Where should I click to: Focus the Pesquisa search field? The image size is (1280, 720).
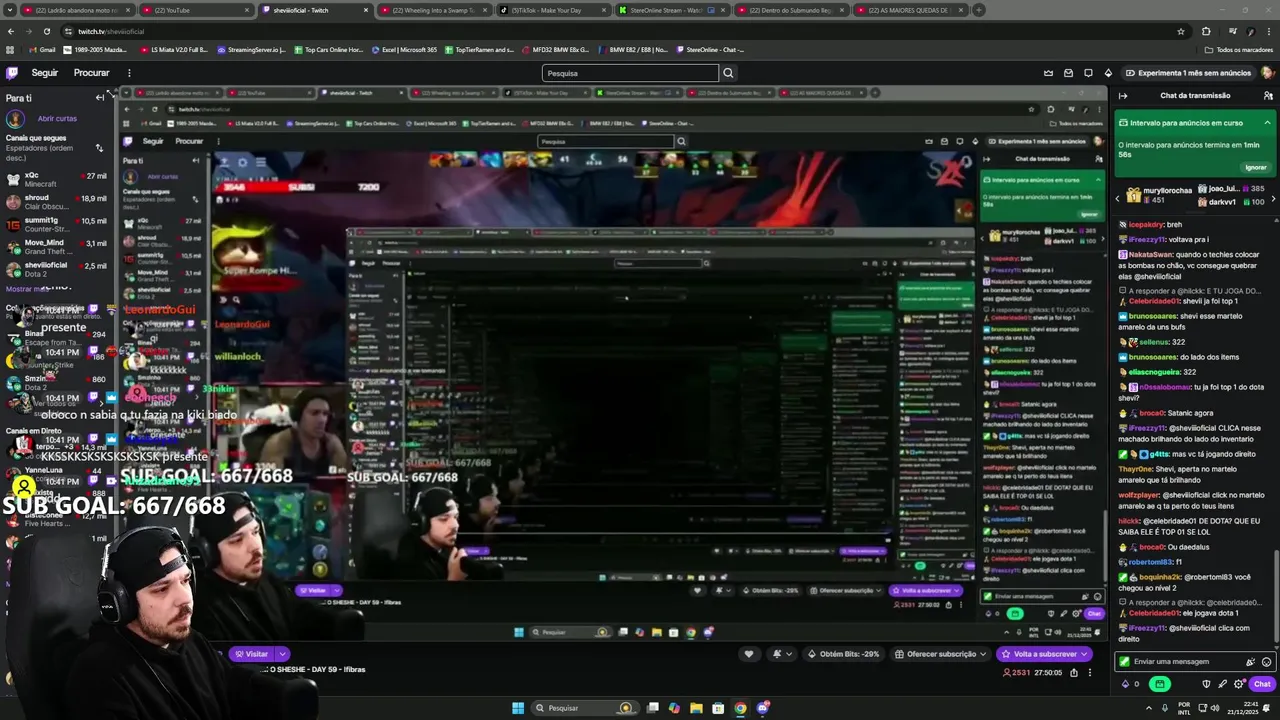[x=630, y=73]
